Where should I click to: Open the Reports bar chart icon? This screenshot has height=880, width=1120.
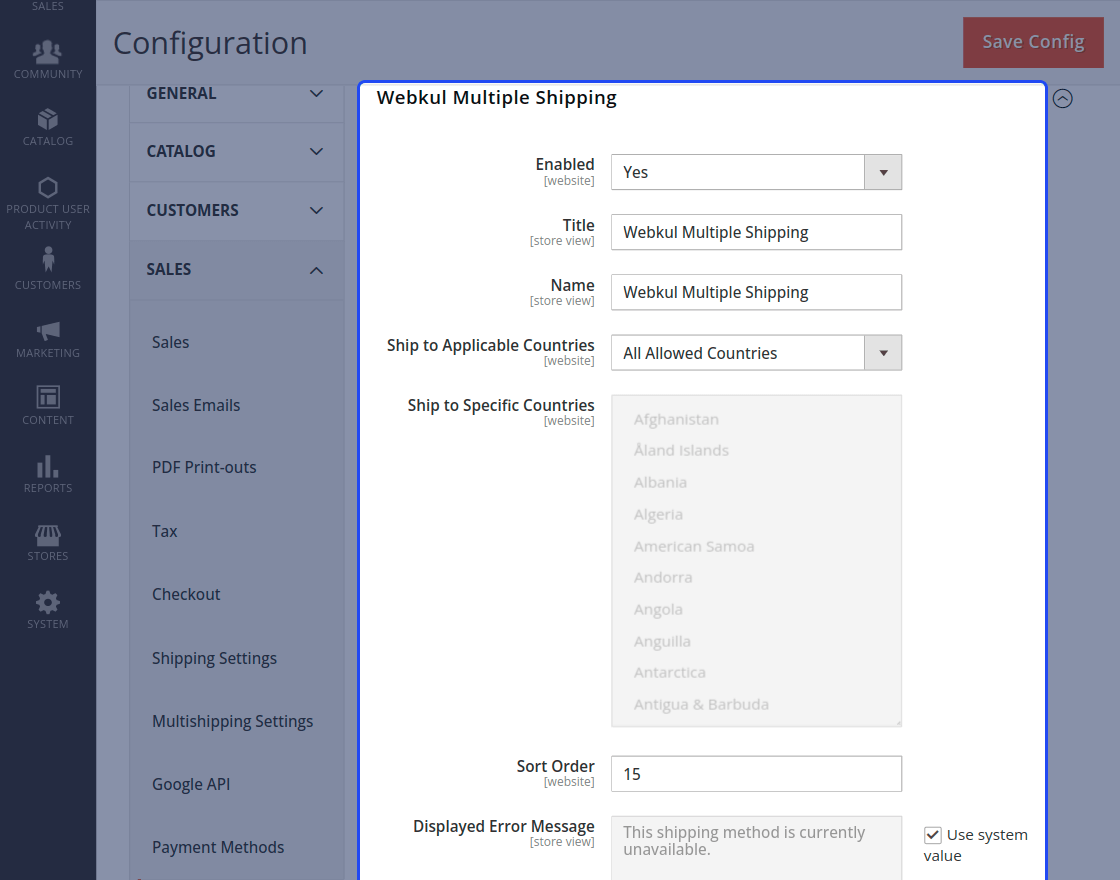click(x=48, y=466)
